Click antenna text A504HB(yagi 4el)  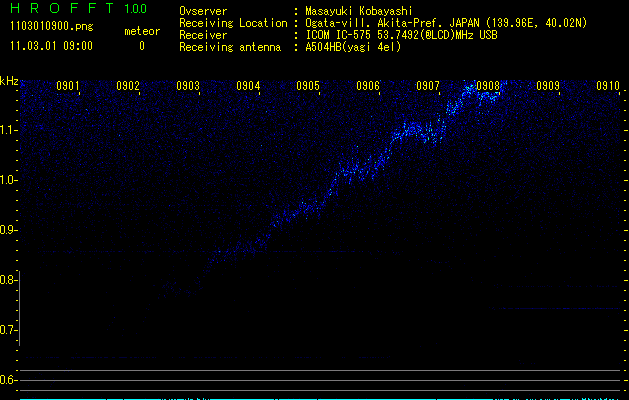353,47
